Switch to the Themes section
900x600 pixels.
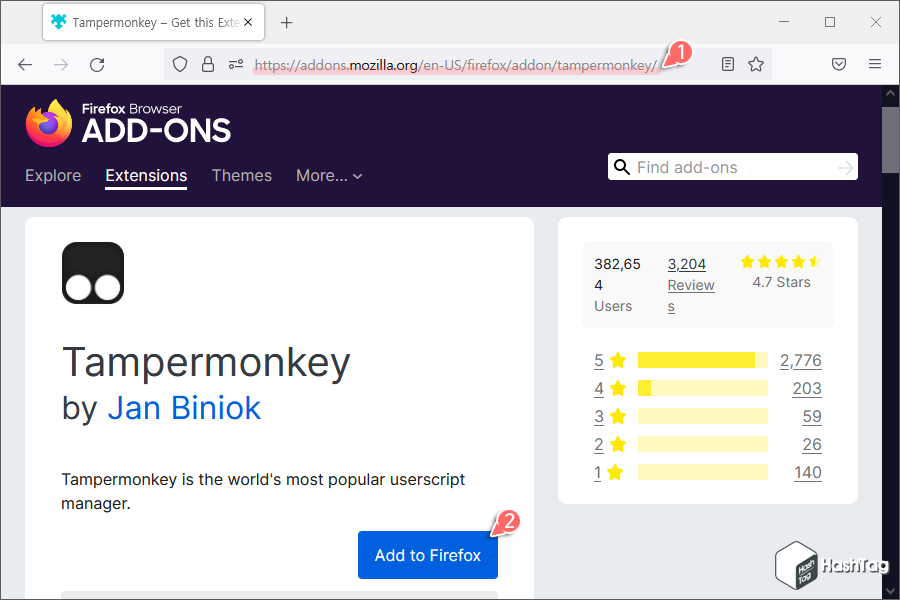pos(241,175)
